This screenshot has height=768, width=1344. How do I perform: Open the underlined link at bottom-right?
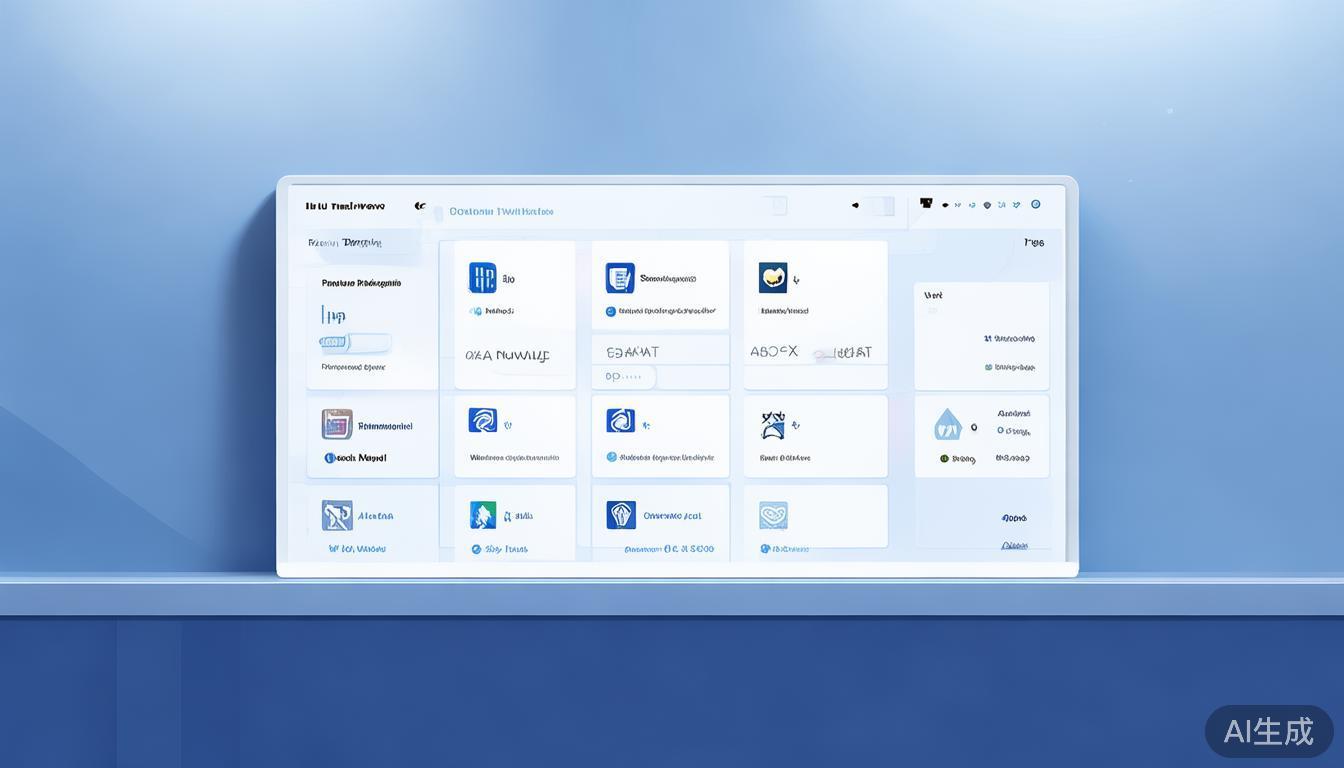pyautogui.click(x=1014, y=546)
